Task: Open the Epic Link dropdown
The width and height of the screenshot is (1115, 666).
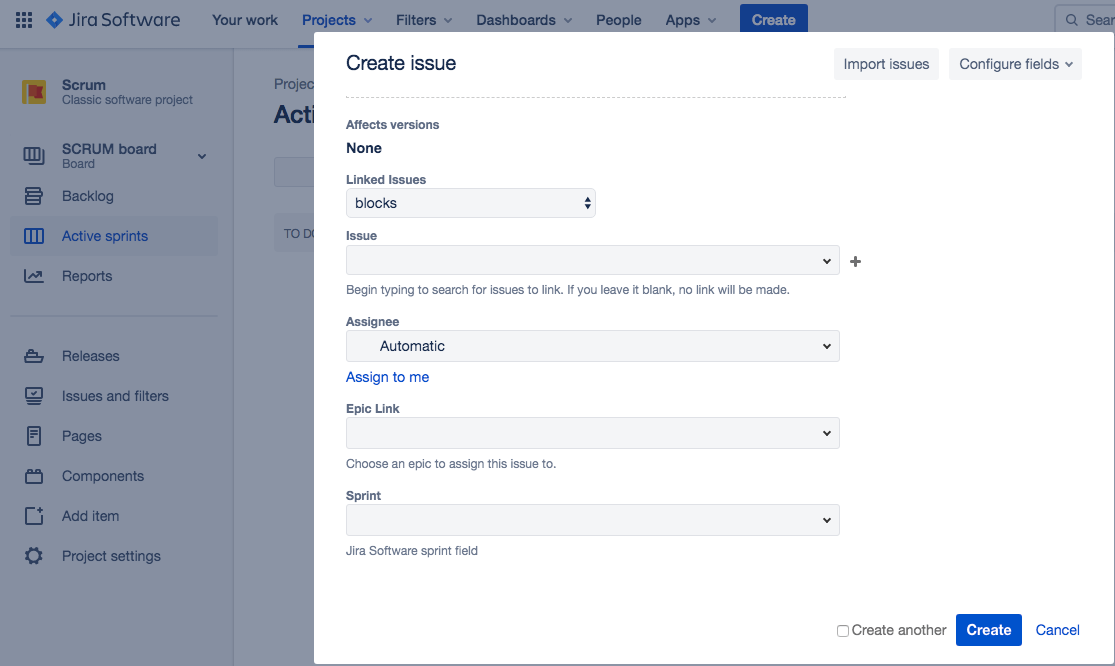Action: [x=592, y=433]
